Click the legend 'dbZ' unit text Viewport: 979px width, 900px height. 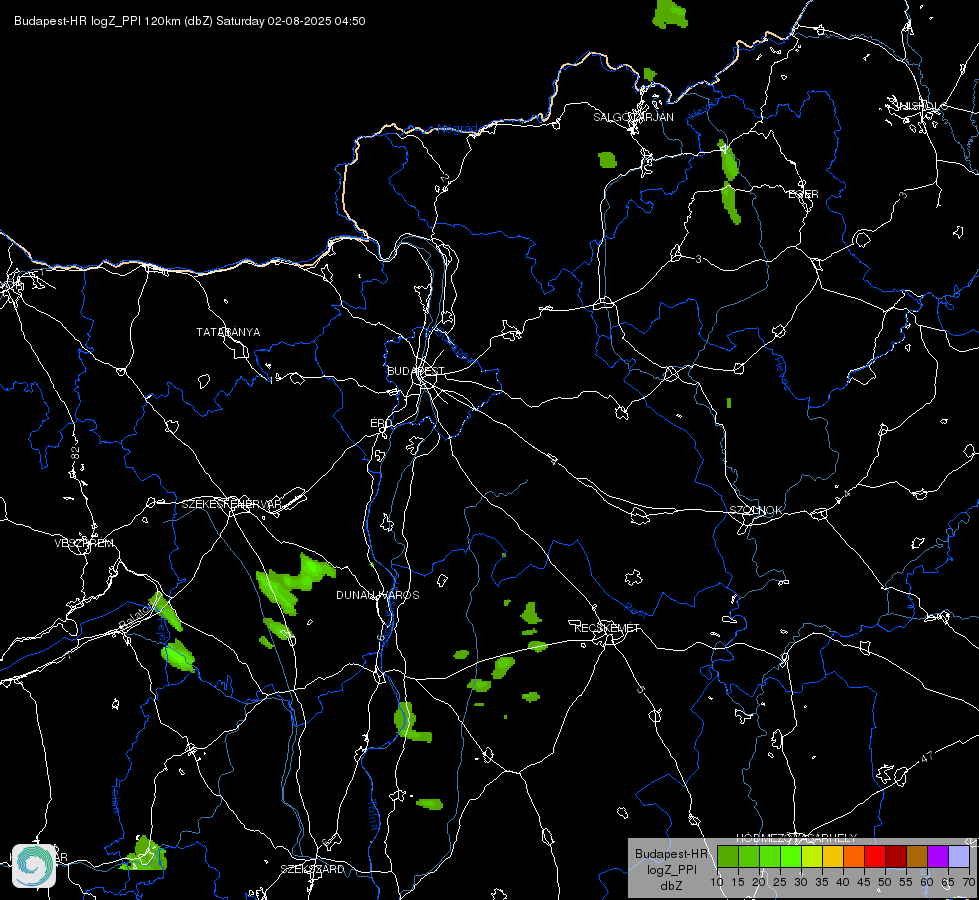pyautogui.click(x=671, y=886)
